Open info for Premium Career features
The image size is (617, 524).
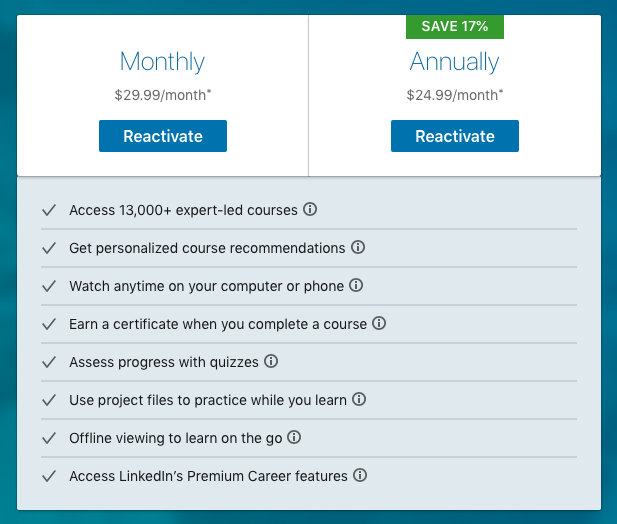[x=360, y=476]
